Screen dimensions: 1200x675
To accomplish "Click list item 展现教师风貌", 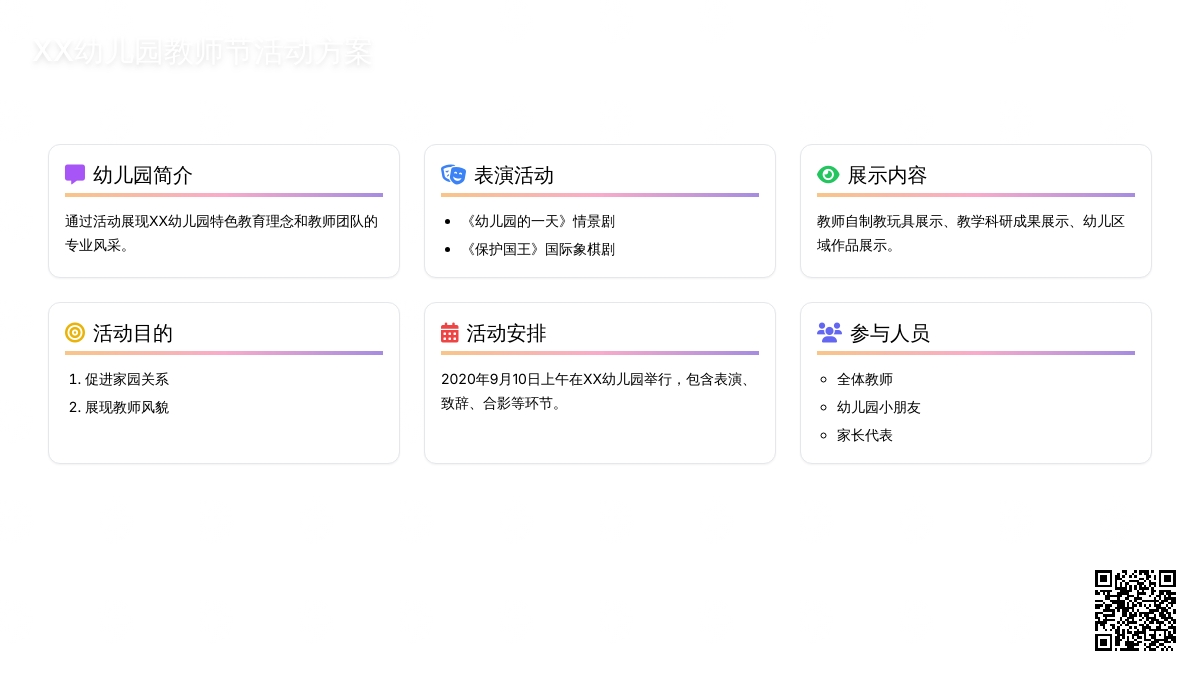I will (x=127, y=407).
